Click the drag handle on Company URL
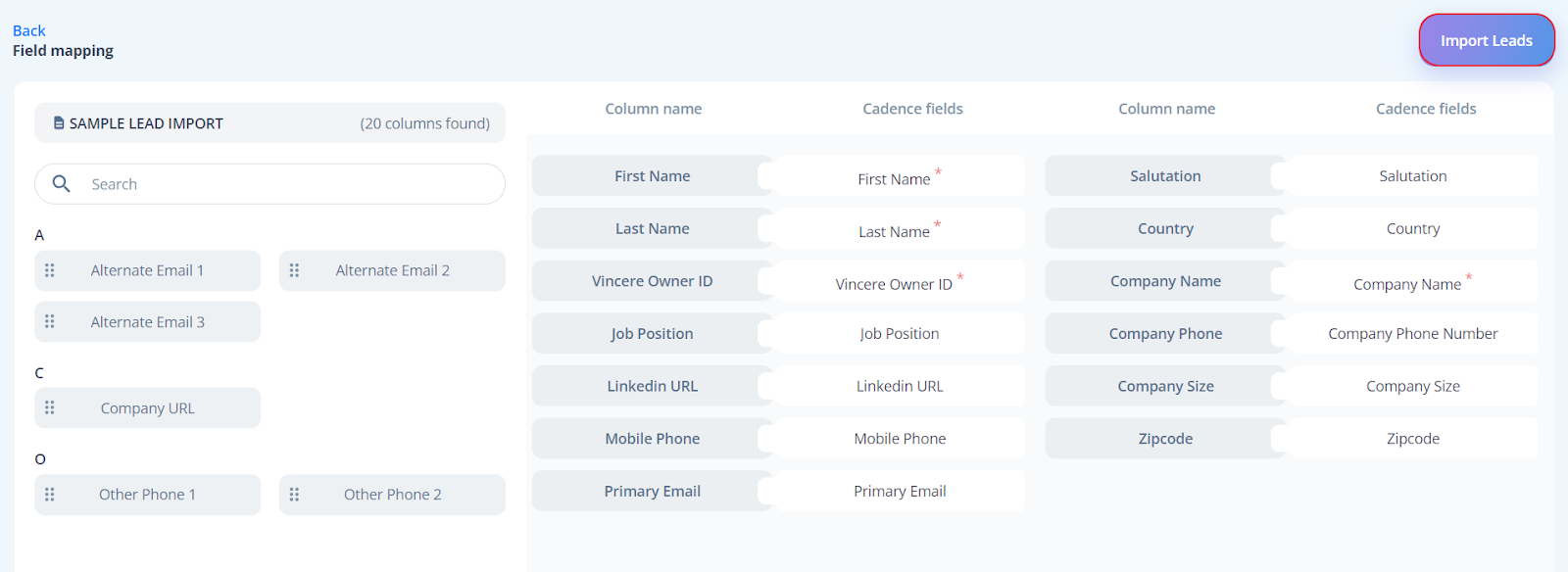 coord(50,407)
